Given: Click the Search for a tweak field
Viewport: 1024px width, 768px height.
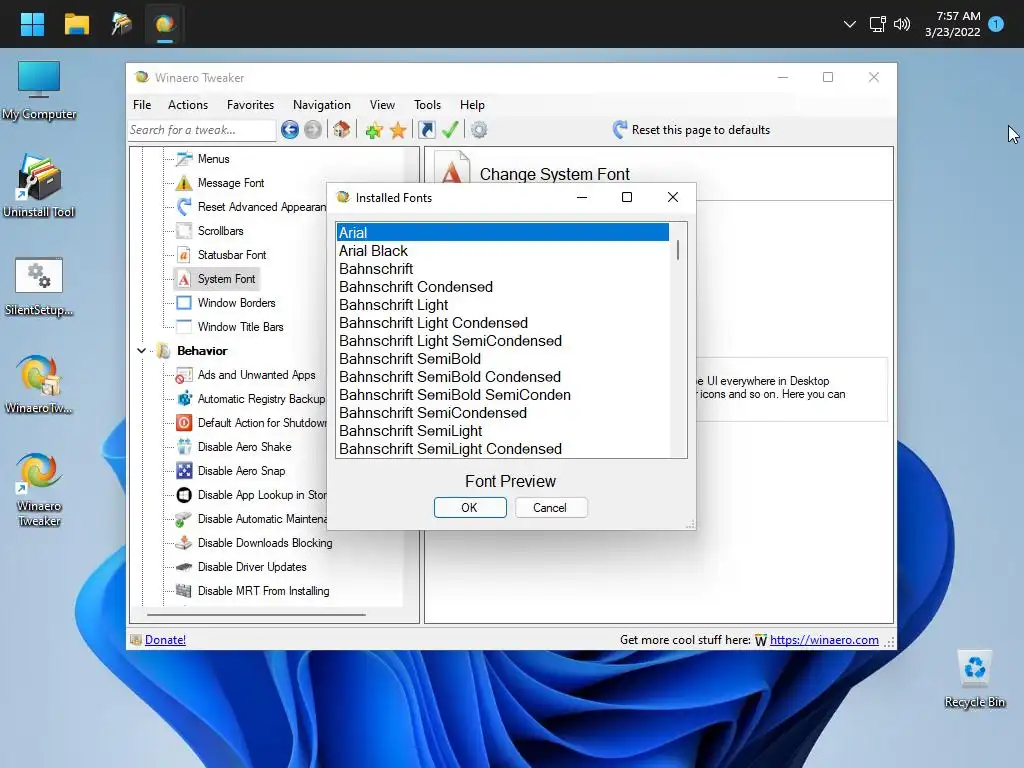Looking at the screenshot, I should [201, 130].
